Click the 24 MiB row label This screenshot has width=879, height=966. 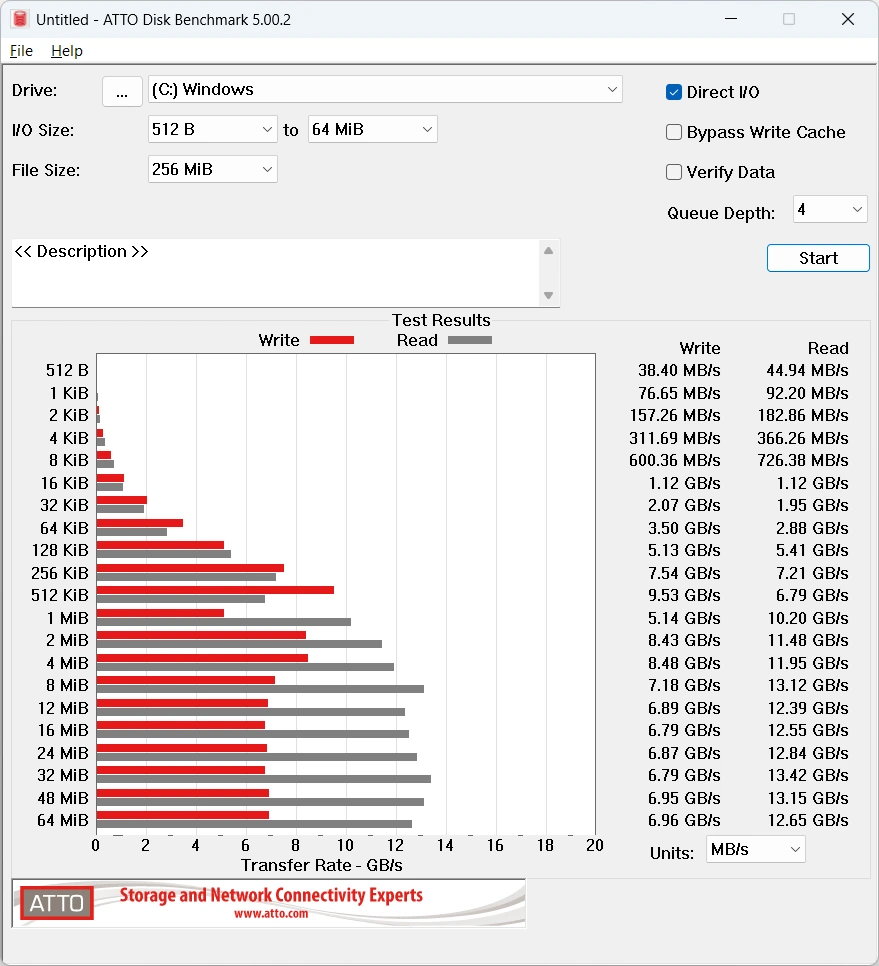(x=63, y=753)
